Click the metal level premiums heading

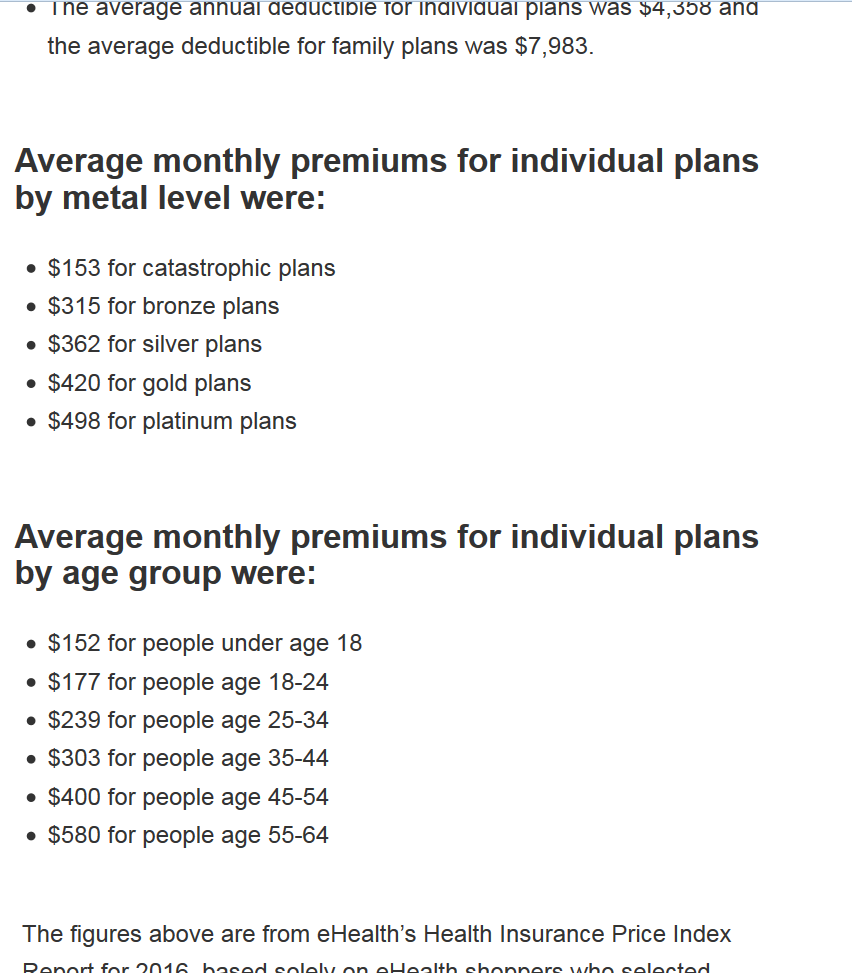387,179
